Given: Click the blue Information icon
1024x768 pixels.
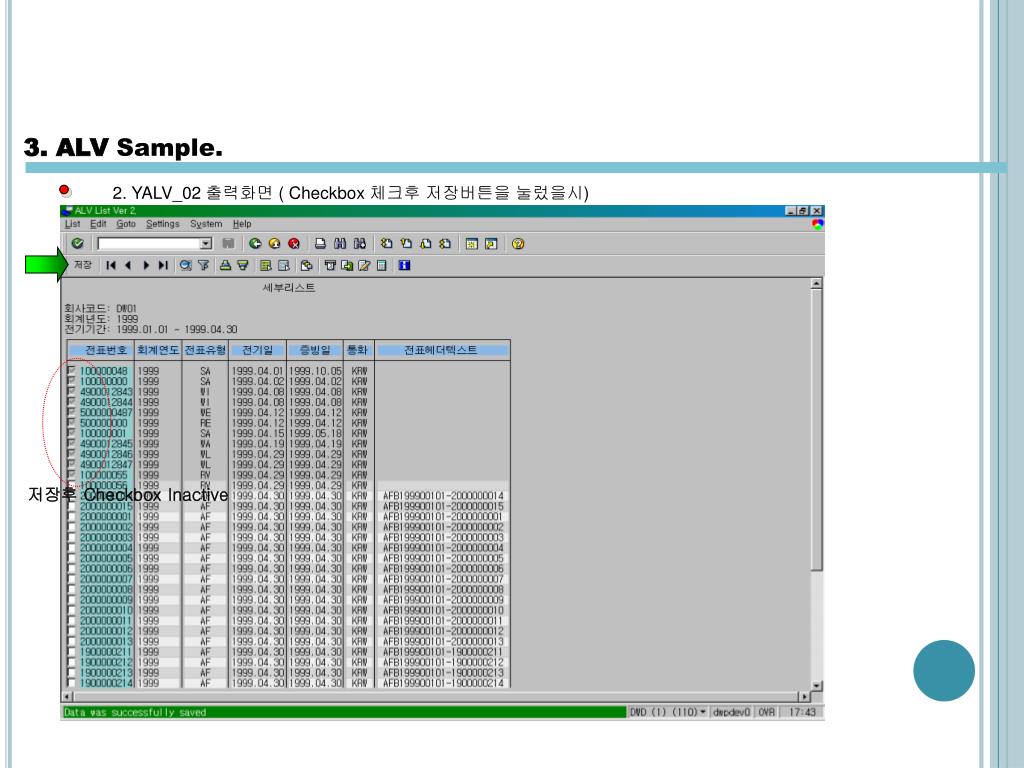Looking at the screenshot, I should [x=404, y=265].
